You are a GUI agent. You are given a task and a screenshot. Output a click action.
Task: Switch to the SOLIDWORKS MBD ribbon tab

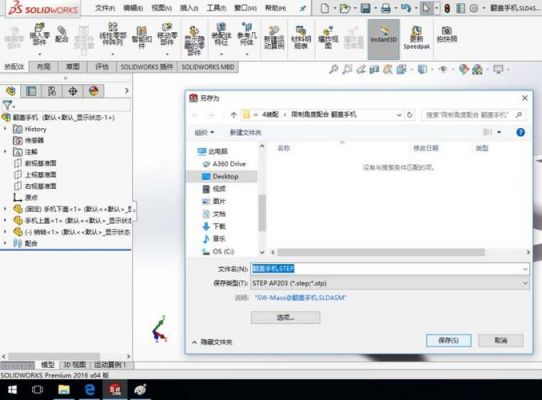click(x=208, y=67)
